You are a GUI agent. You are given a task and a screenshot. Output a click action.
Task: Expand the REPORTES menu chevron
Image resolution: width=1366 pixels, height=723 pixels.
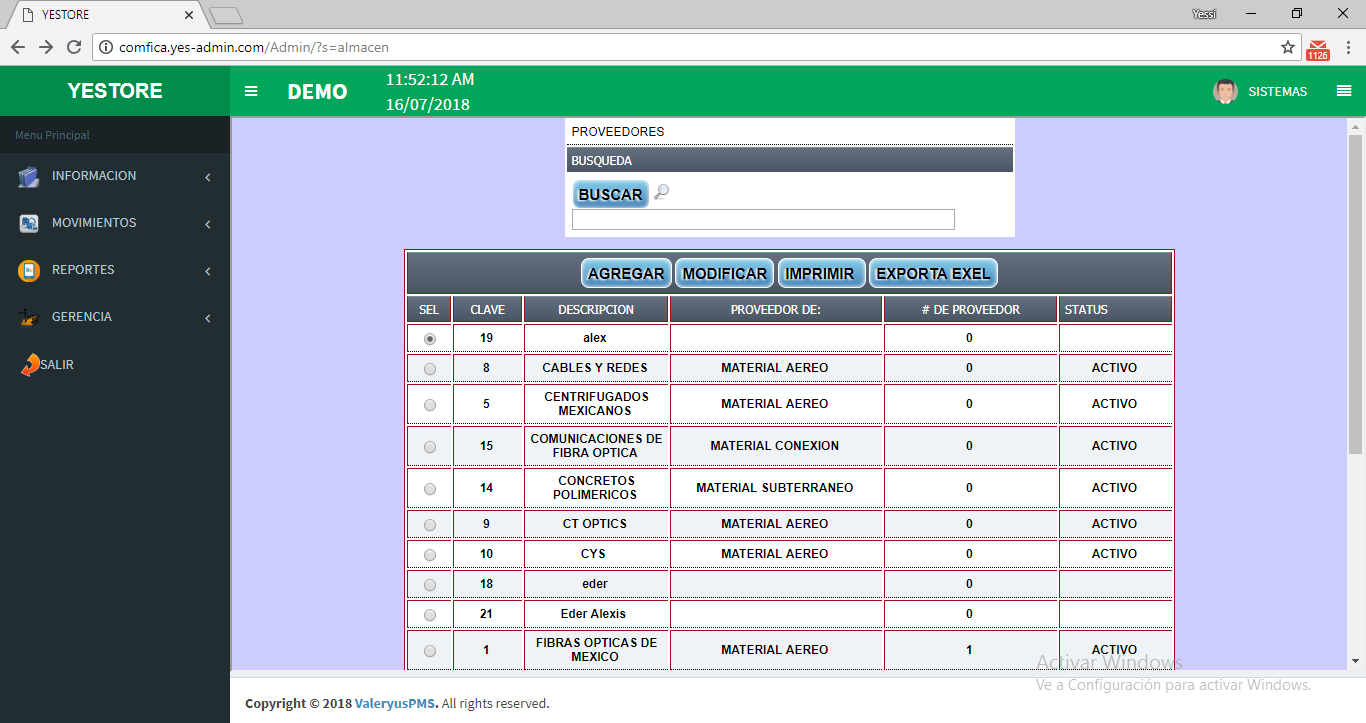(208, 271)
